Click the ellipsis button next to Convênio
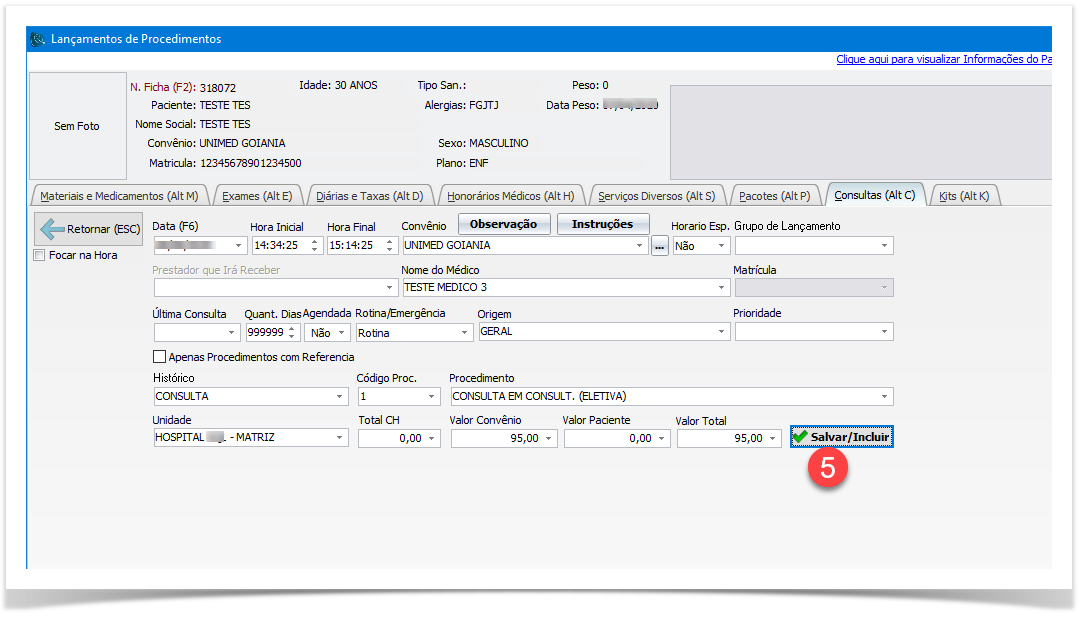 pos(659,246)
